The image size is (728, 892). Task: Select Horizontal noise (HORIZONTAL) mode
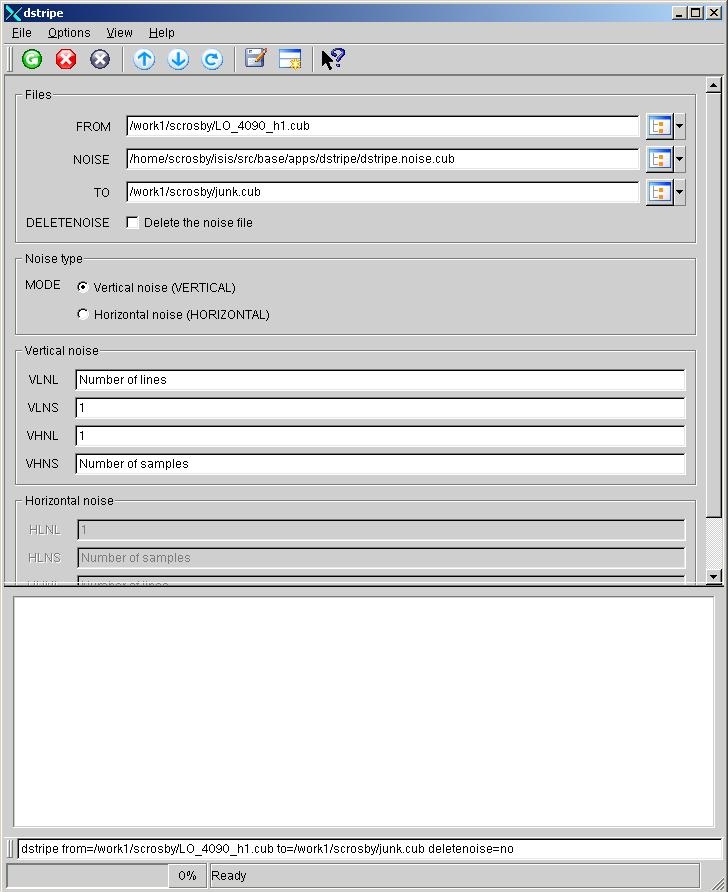[83, 314]
